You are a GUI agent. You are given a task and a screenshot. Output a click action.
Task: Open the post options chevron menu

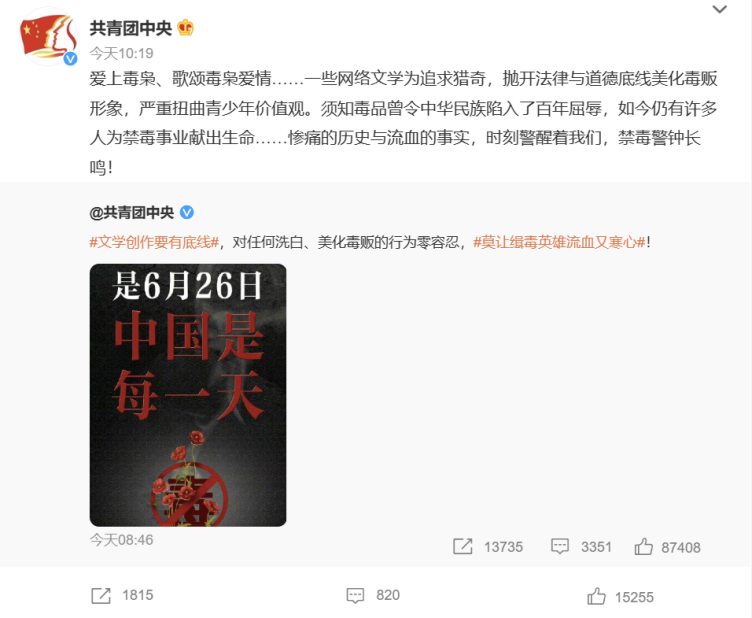tap(719, 9)
